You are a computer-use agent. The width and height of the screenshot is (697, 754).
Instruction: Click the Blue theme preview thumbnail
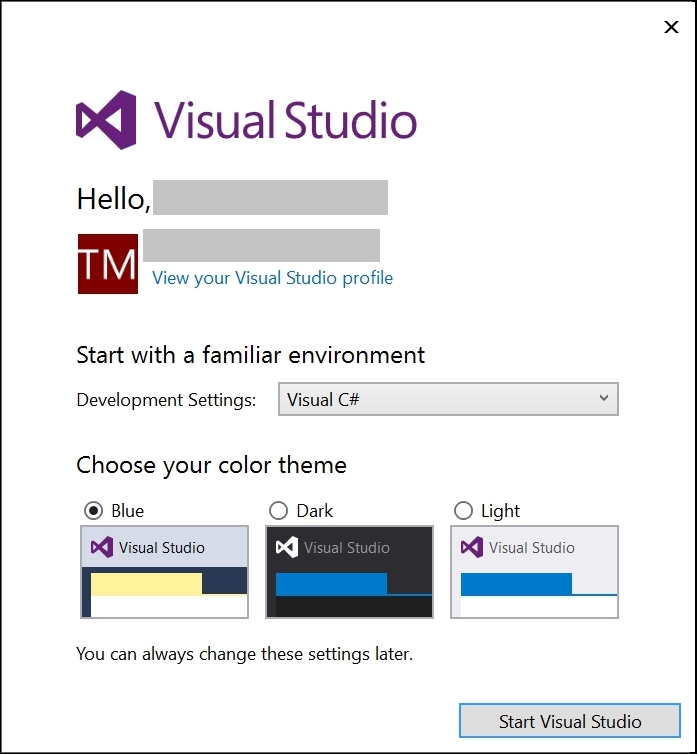point(165,572)
